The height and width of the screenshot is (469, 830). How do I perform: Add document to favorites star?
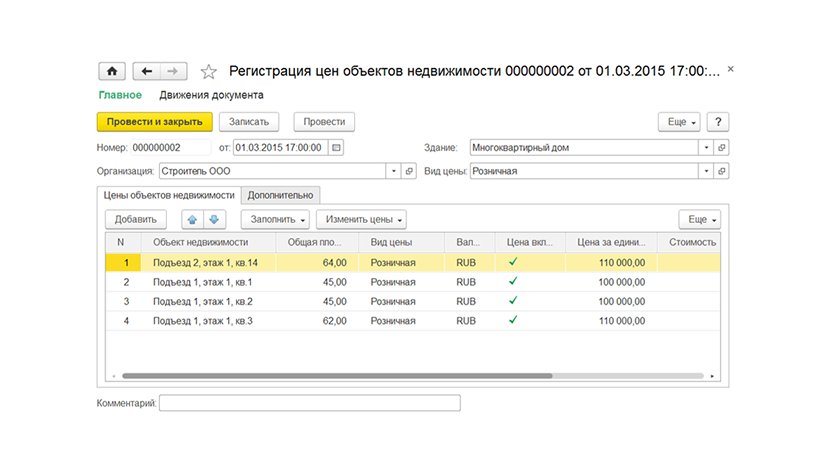[209, 71]
